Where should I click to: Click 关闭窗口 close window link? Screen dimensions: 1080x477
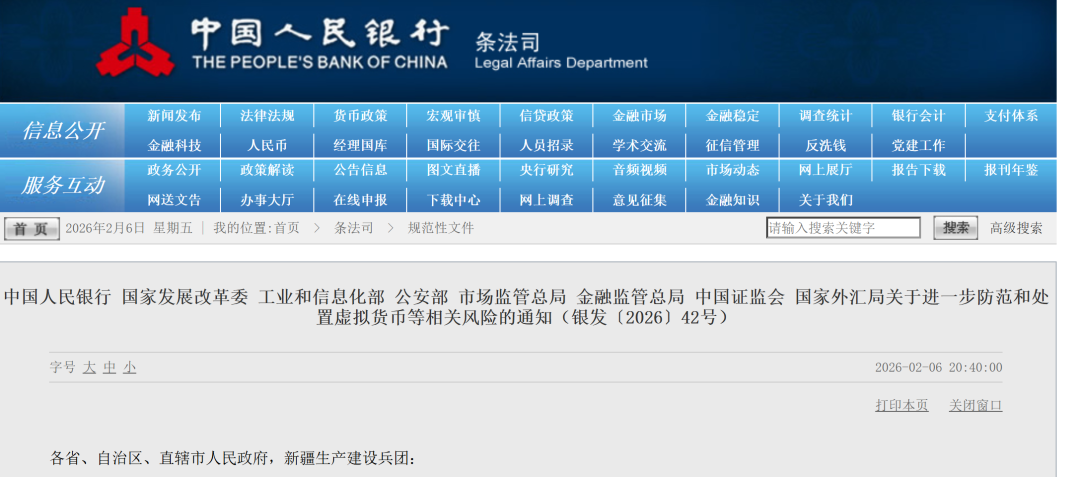point(975,405)
